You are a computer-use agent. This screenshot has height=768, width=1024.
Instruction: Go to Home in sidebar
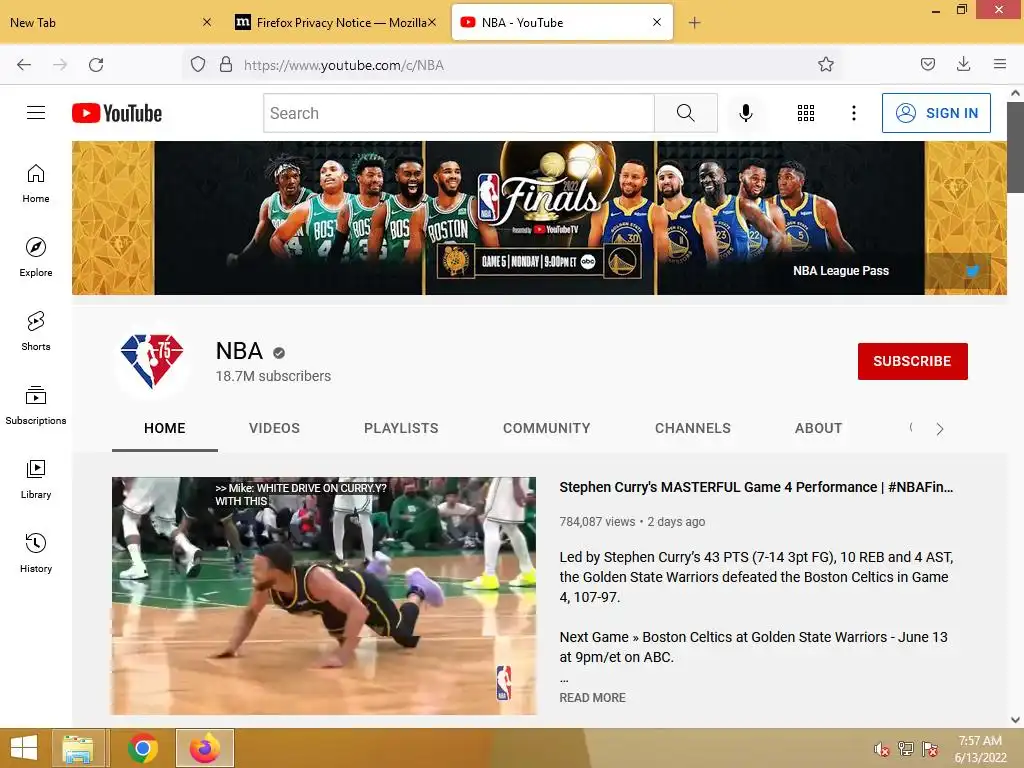click(36, 184)
